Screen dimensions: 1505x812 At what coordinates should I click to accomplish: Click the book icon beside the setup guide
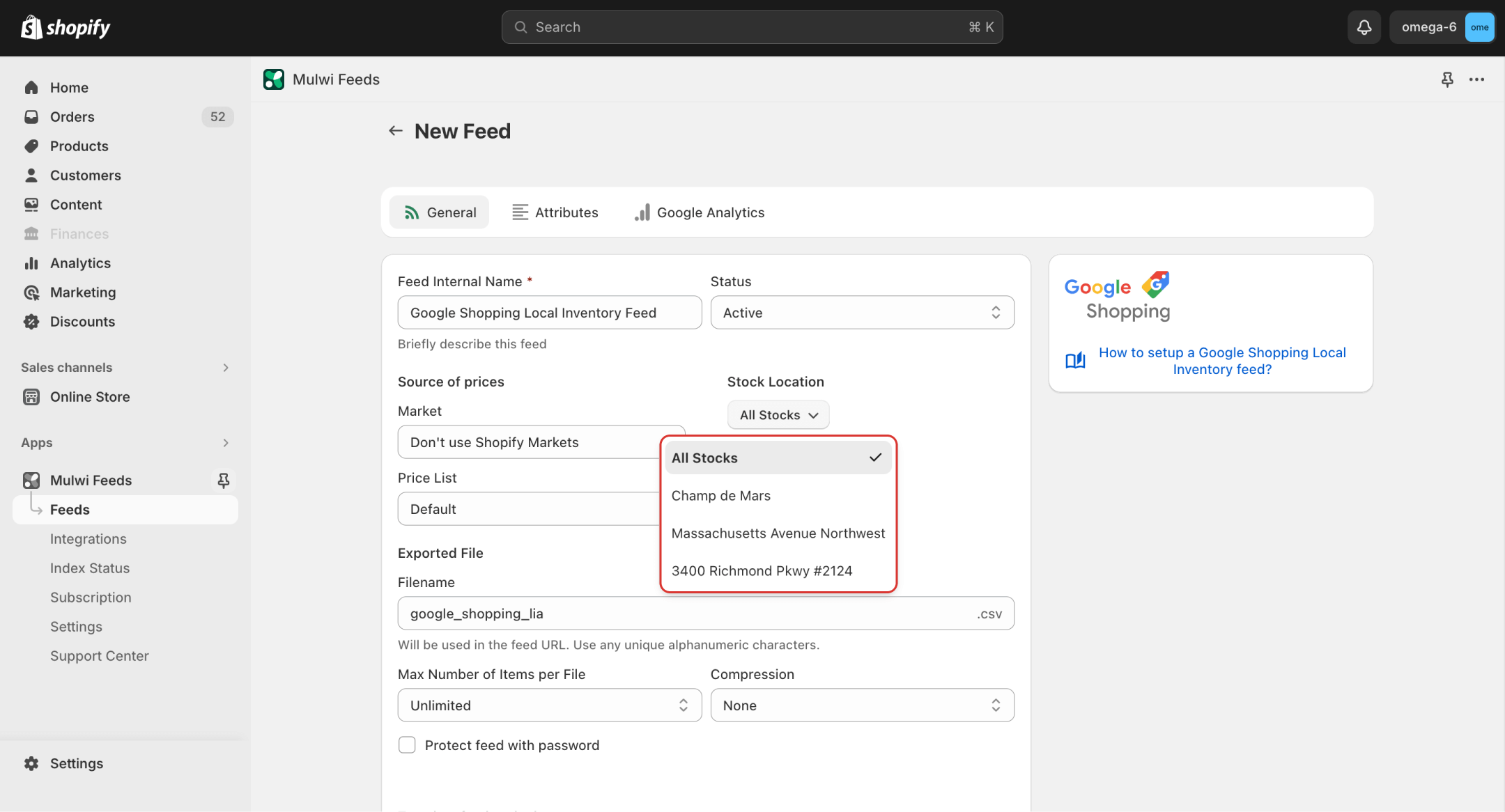(1075, 360)
